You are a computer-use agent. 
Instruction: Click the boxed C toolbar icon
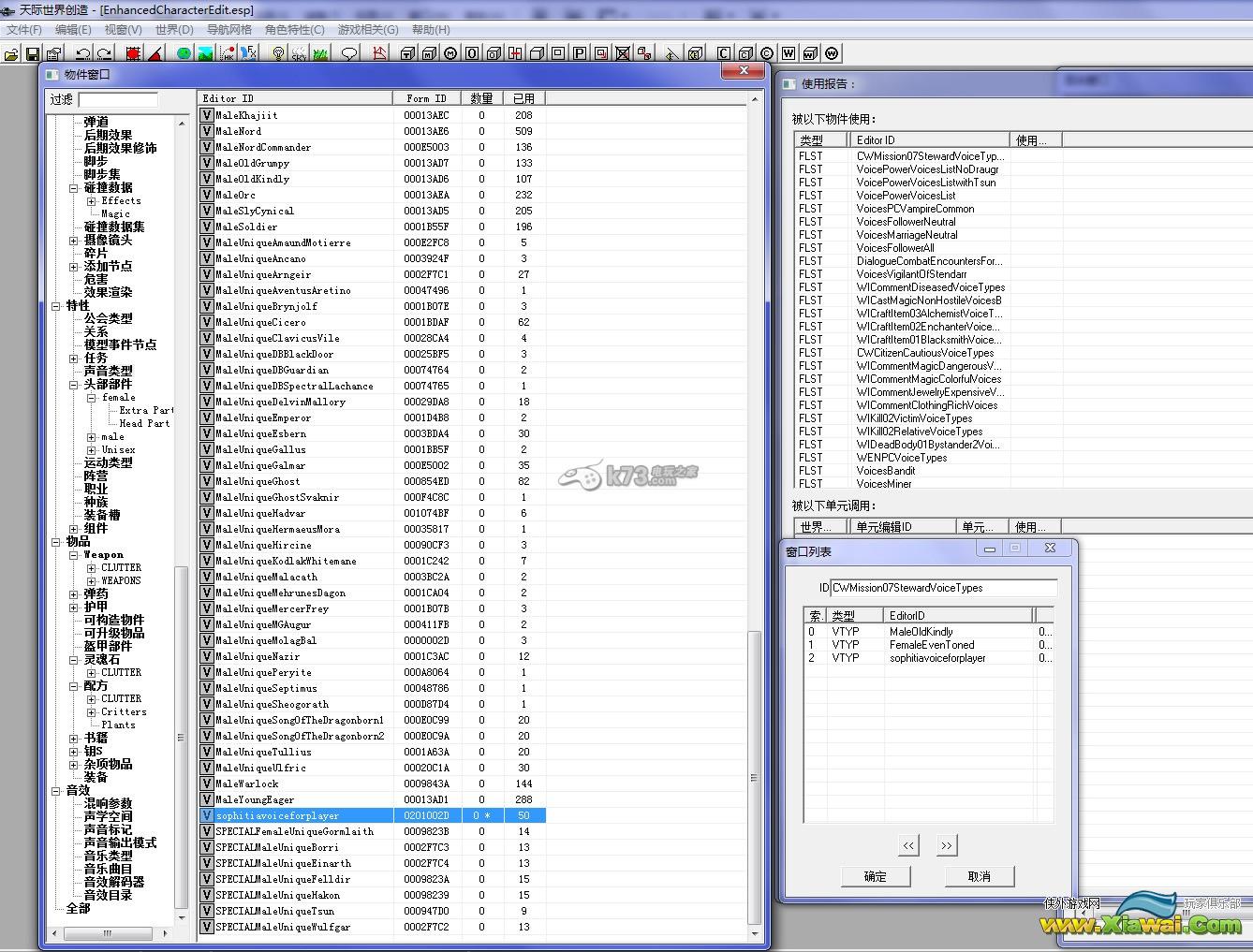pos(724,53)
